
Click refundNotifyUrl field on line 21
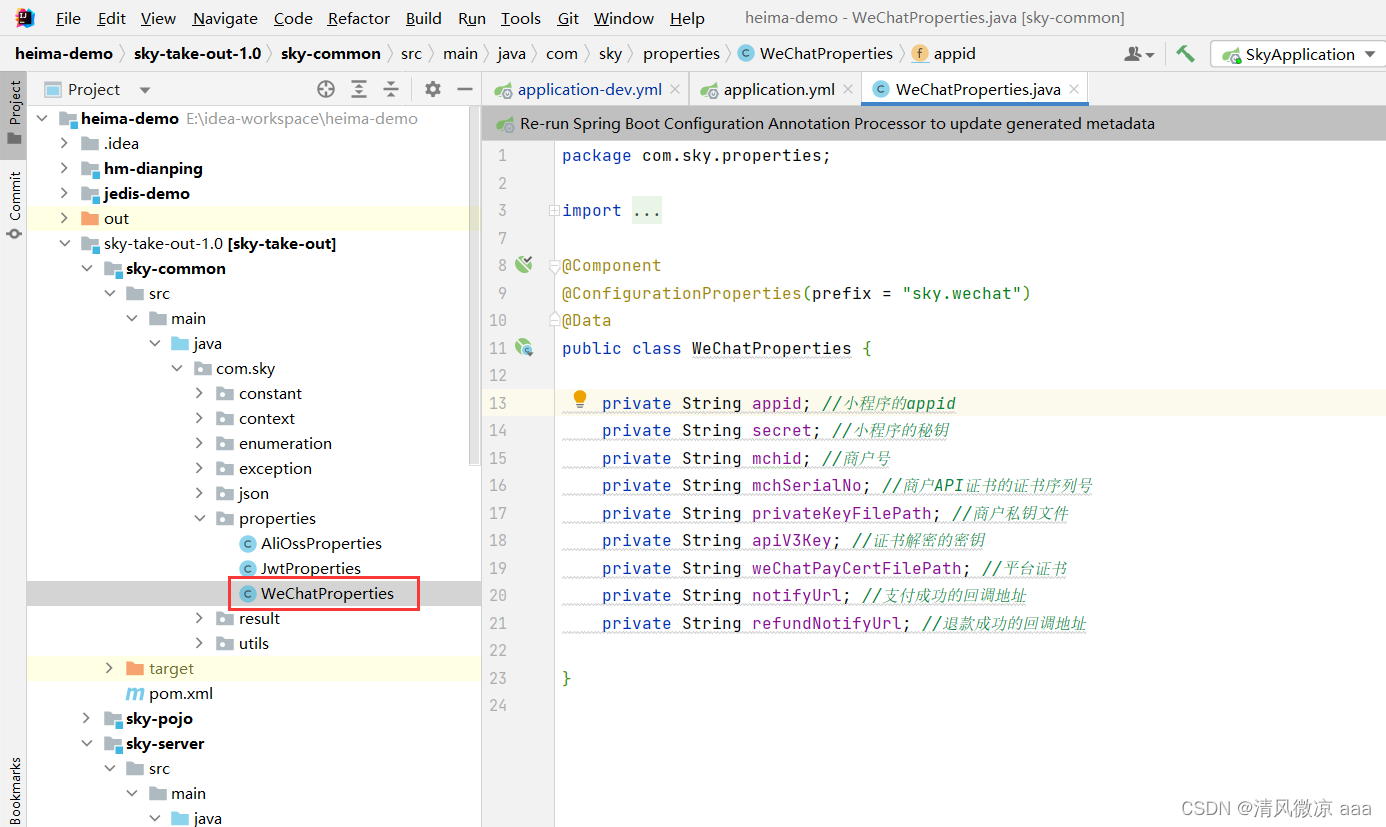coord(826,623)
